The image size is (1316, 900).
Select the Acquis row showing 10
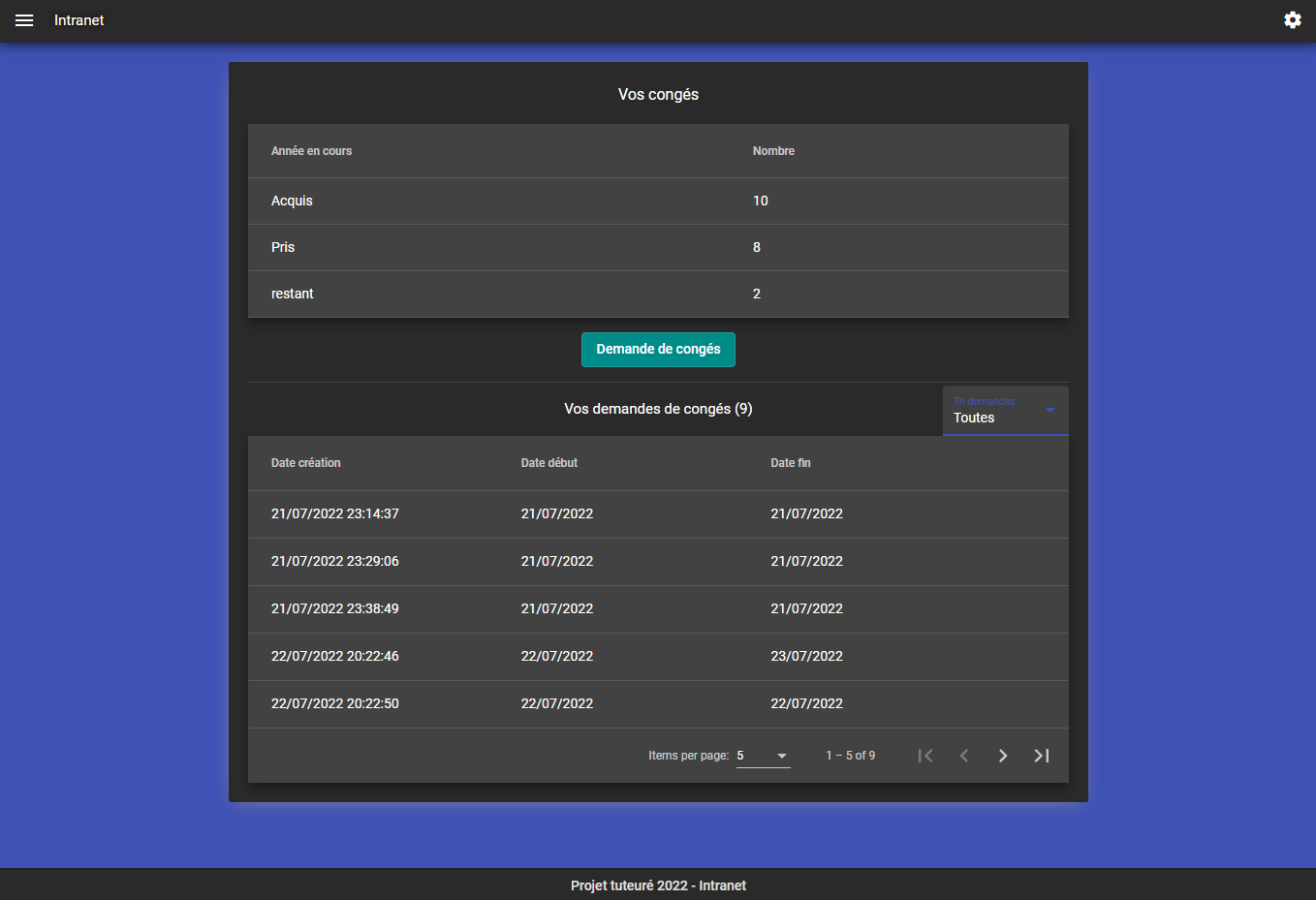pyautogui.click(x=658, y=201)
